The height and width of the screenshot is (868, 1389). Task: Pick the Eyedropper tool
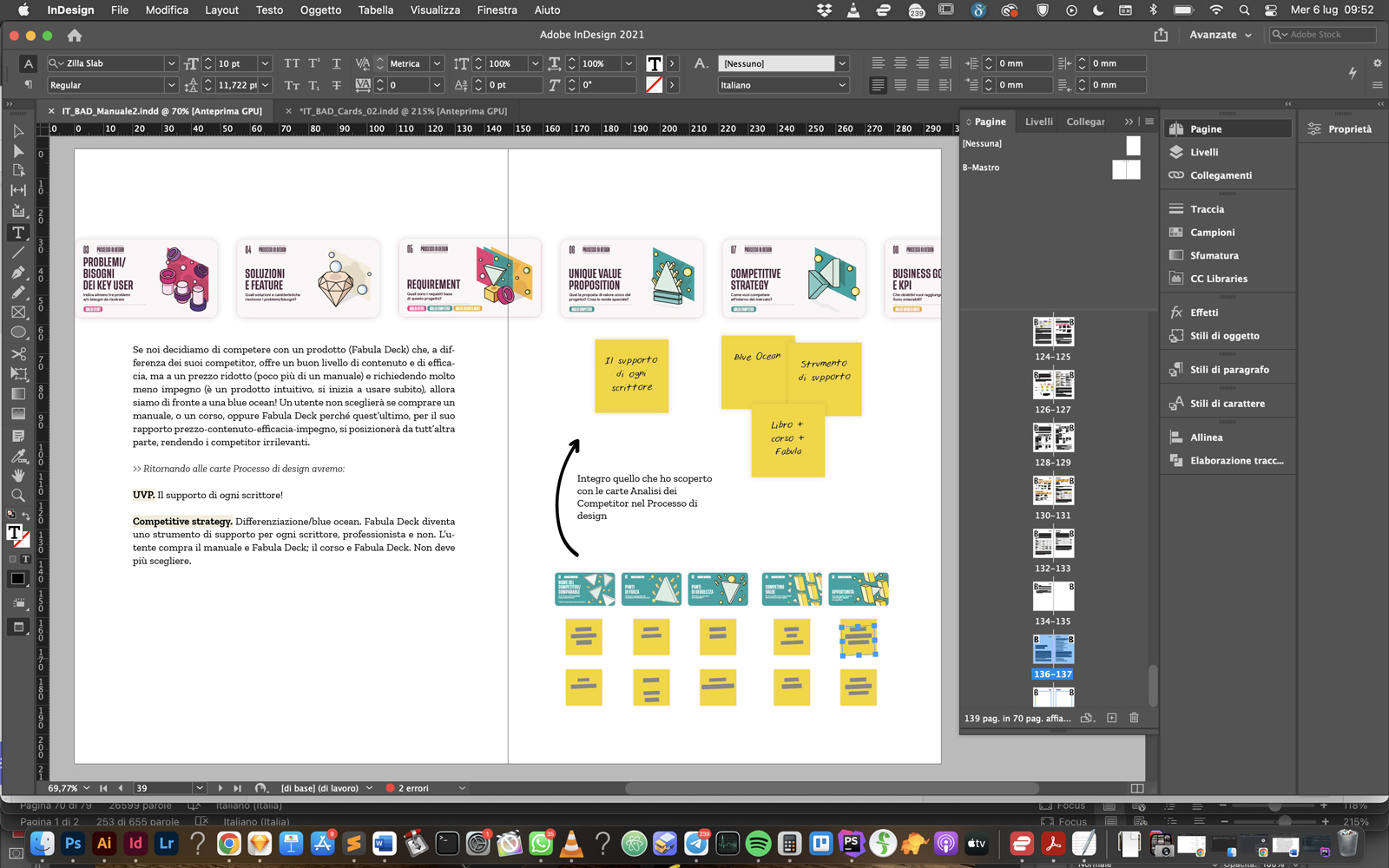pos(18,456)
